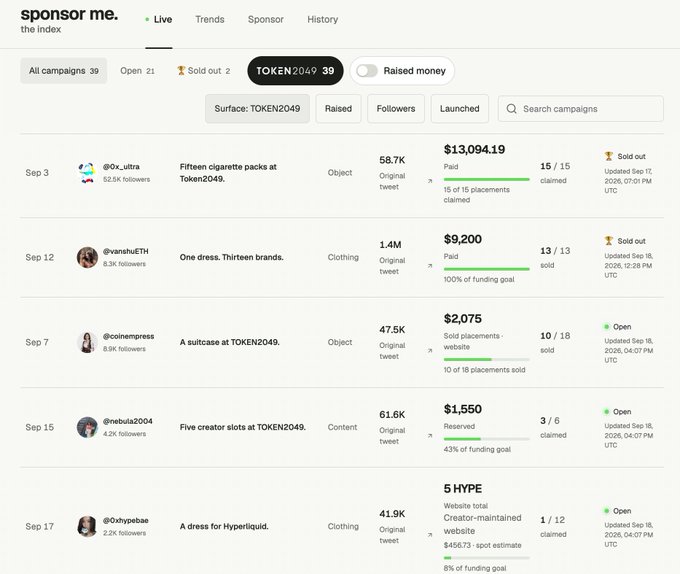Click the '3 / 6' claimed count
Image resolution: width=680 pixels, height=574 pixels.
pyautogui.click(x=550, y=421)
